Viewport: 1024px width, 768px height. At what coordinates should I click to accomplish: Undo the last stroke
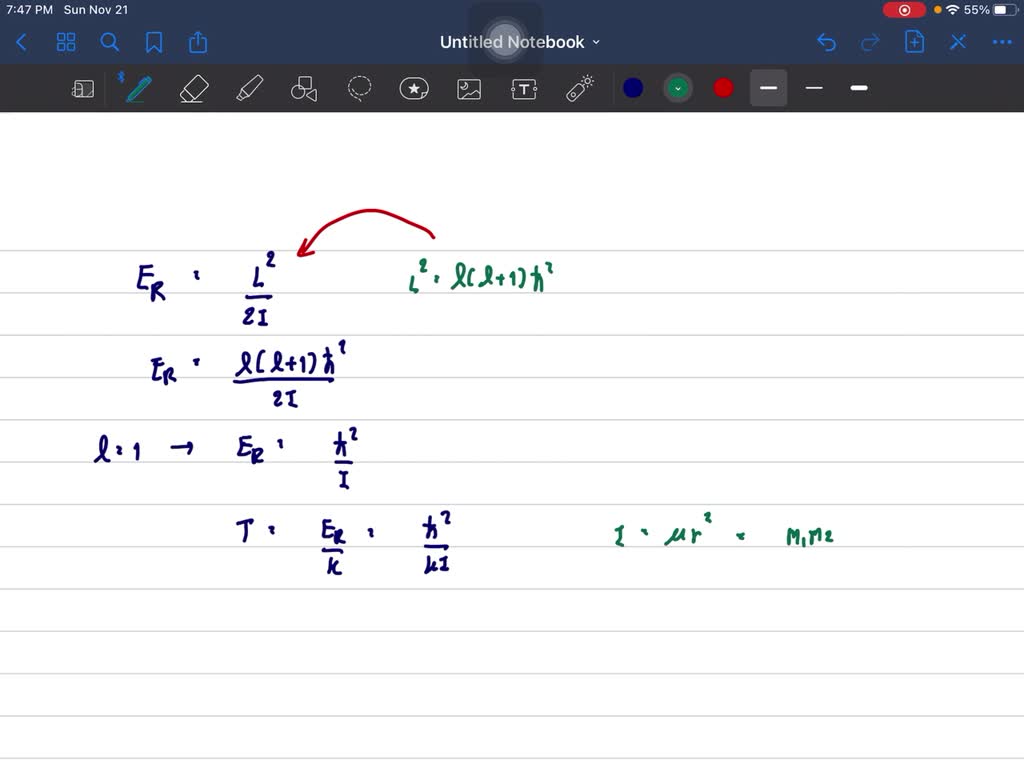coord(826,42)
